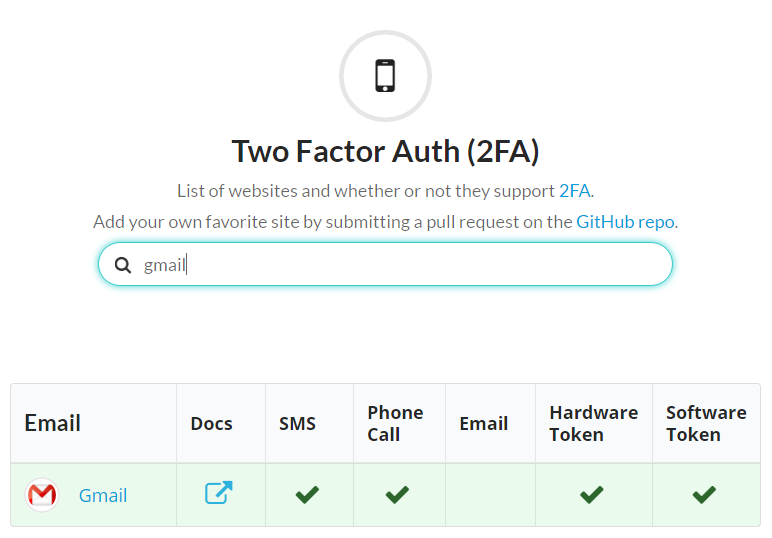The width and height of the screenshot is (772, 538).
Task: Click Gmail's Phone Call support checkmark
Action: tap(397, 494)
